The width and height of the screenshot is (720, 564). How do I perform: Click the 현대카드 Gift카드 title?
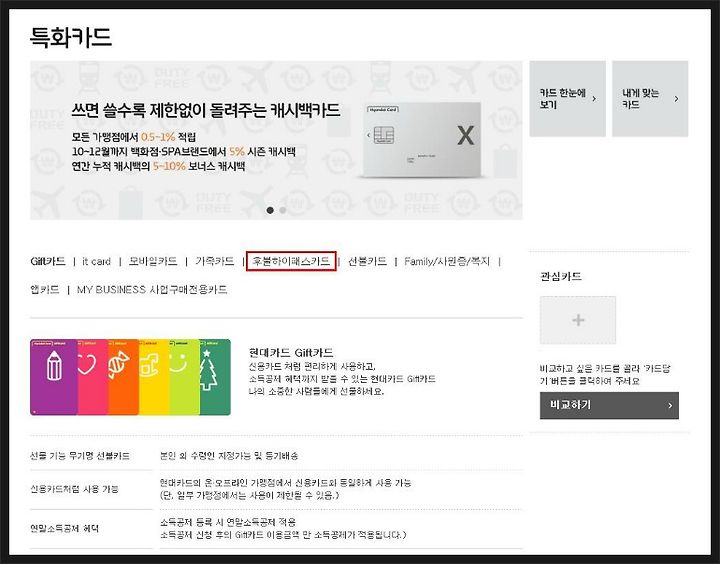(x=291, y=353)
